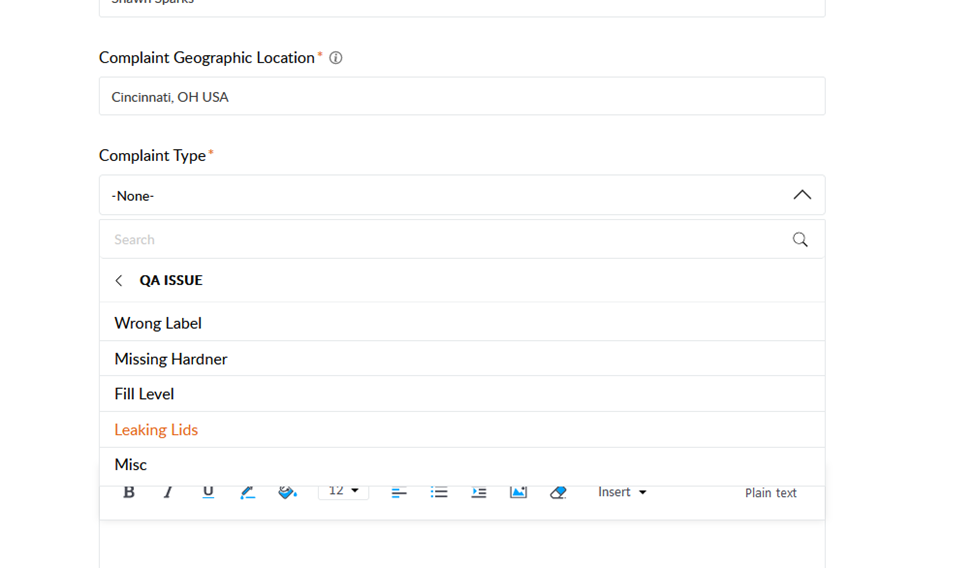Click the indent icon
This screenshot has width=975, height=568.
[x=479, y=492]
